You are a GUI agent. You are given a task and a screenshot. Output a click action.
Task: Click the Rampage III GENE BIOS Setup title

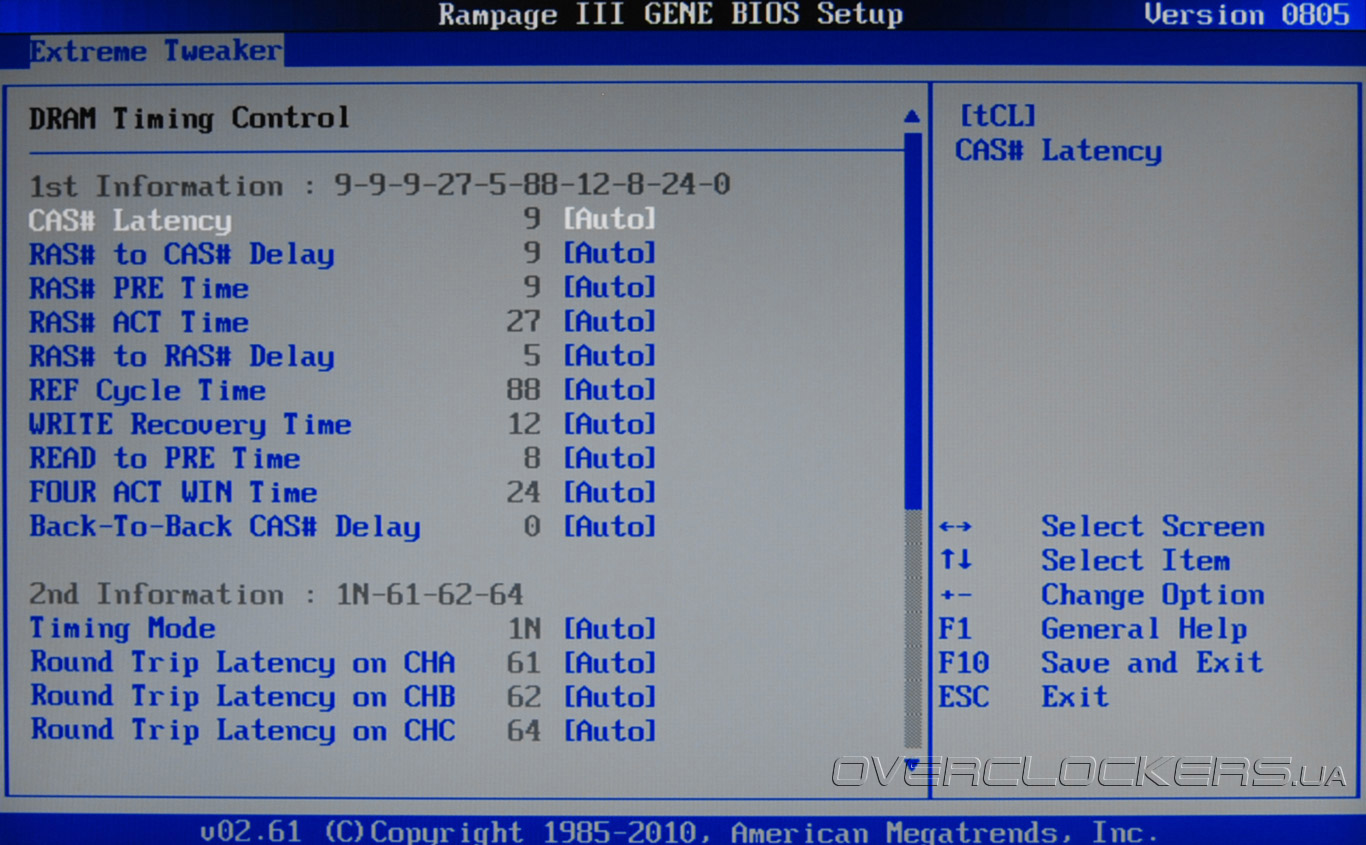(x=671, y=14)
